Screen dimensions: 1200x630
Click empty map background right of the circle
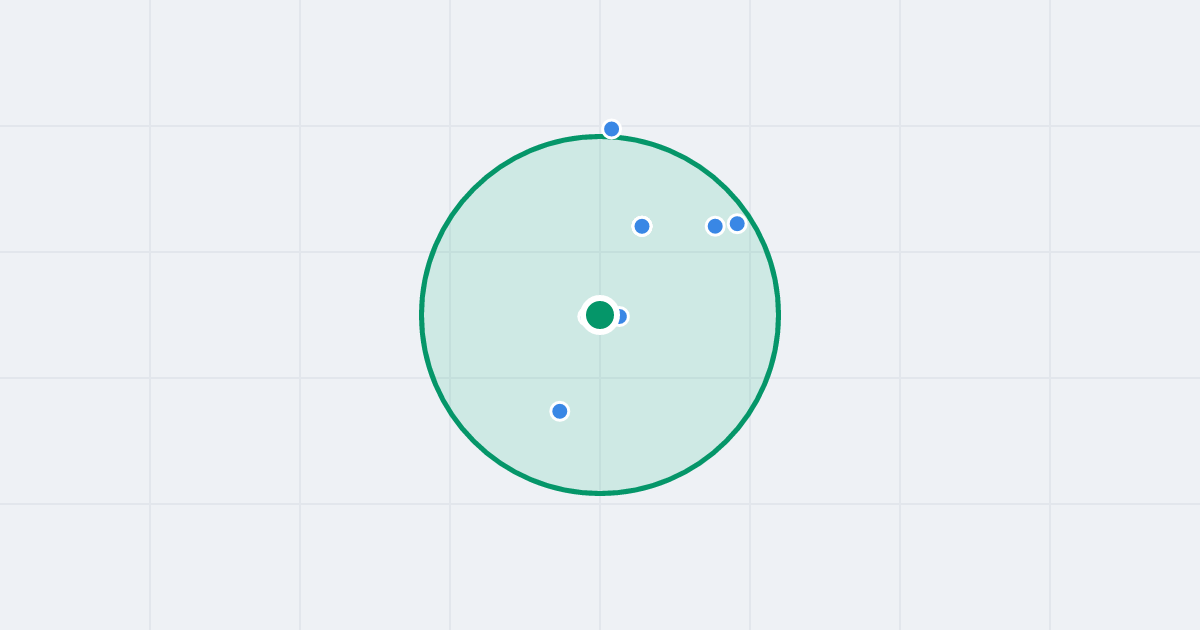coord(950,315)
